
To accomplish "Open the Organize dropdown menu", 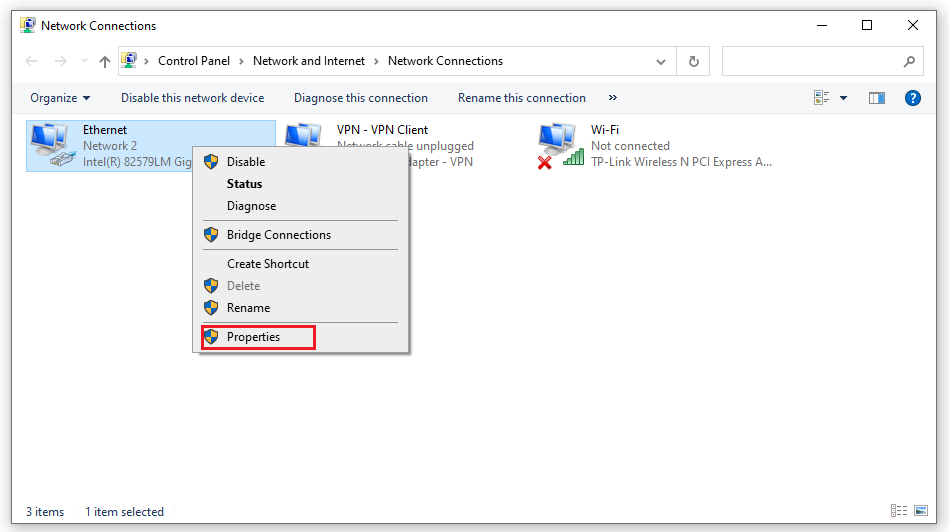I will tap(60, 98).
